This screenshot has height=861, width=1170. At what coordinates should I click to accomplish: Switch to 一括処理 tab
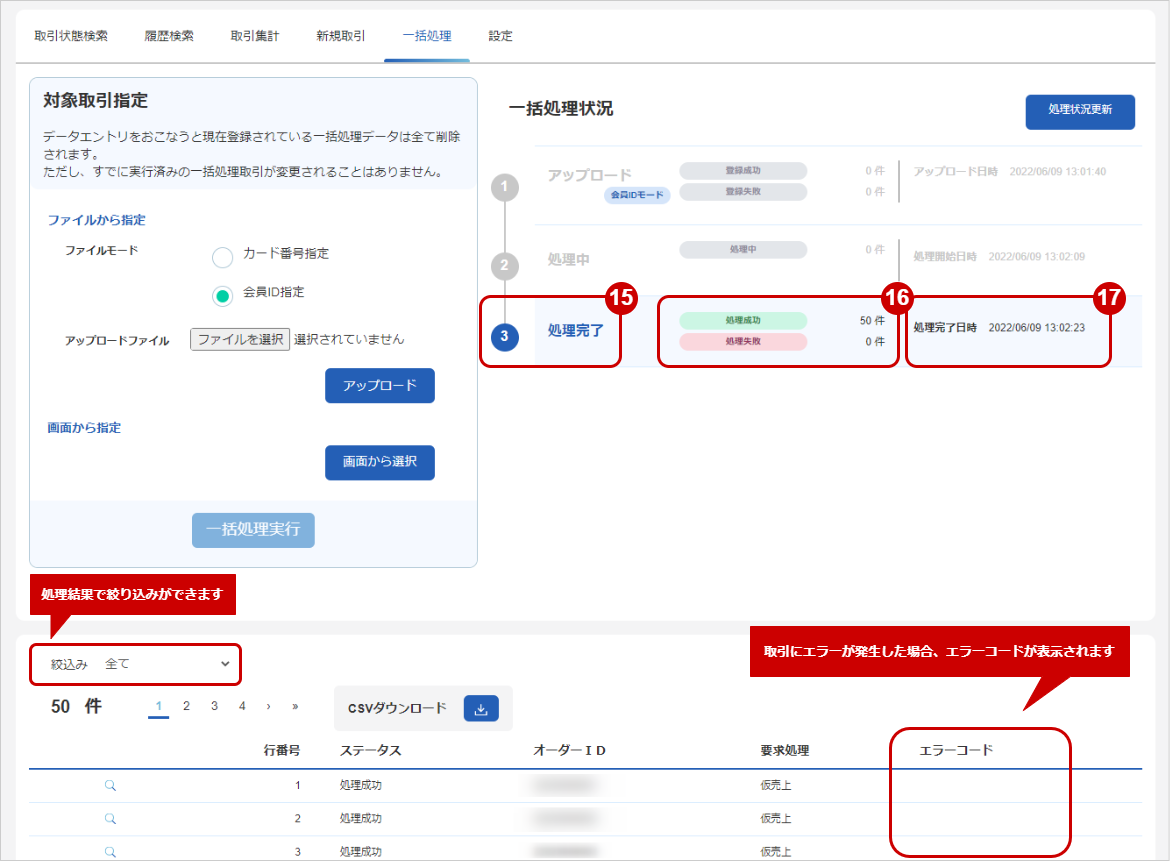[427, 36]
